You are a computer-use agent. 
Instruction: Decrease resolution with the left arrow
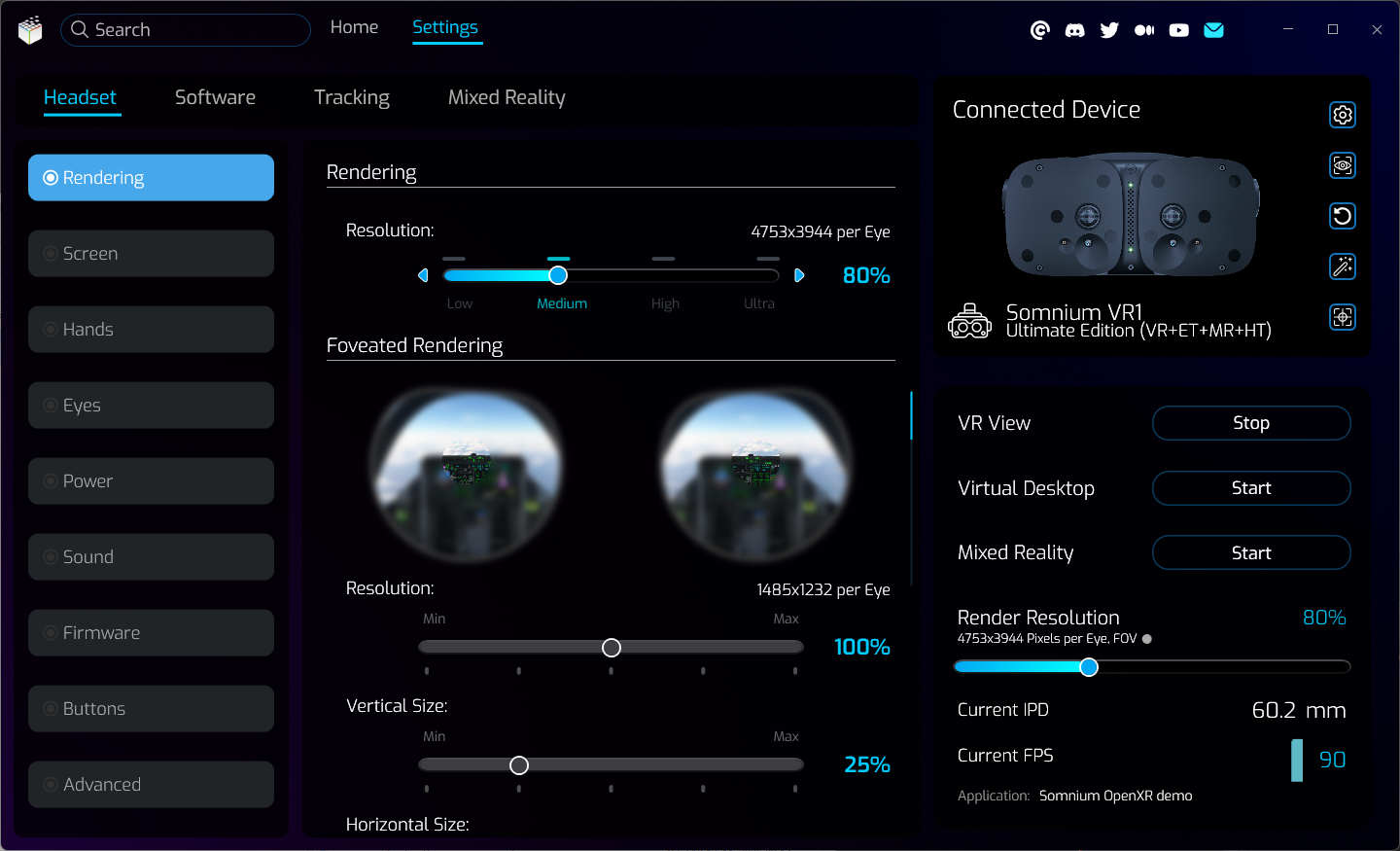point(423,275)
